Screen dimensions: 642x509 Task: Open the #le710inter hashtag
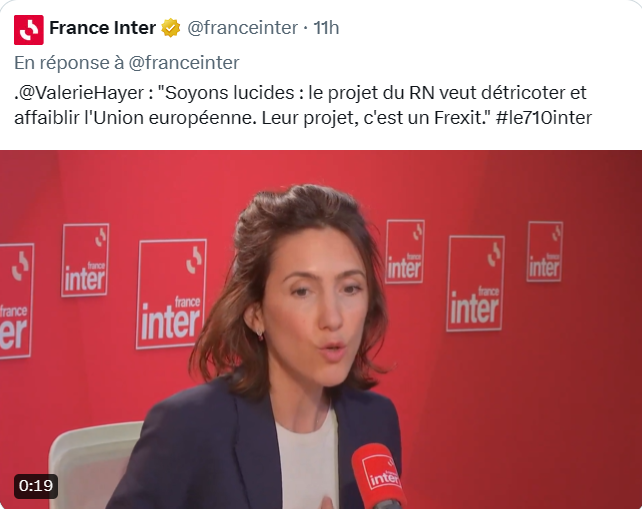click(x=544, y=118)
